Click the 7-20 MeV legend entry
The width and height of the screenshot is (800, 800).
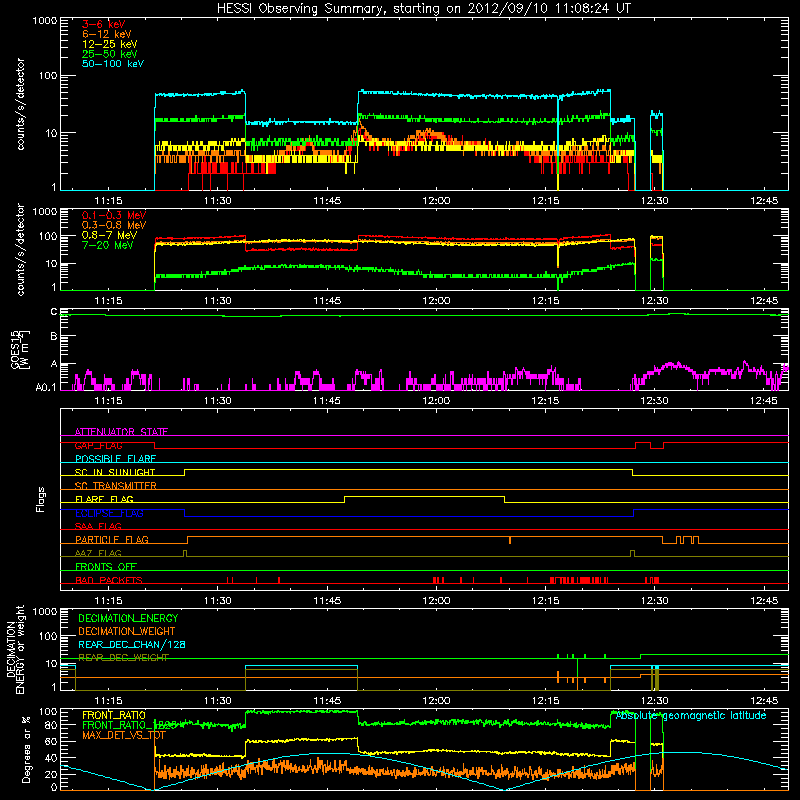click(108, 245)
